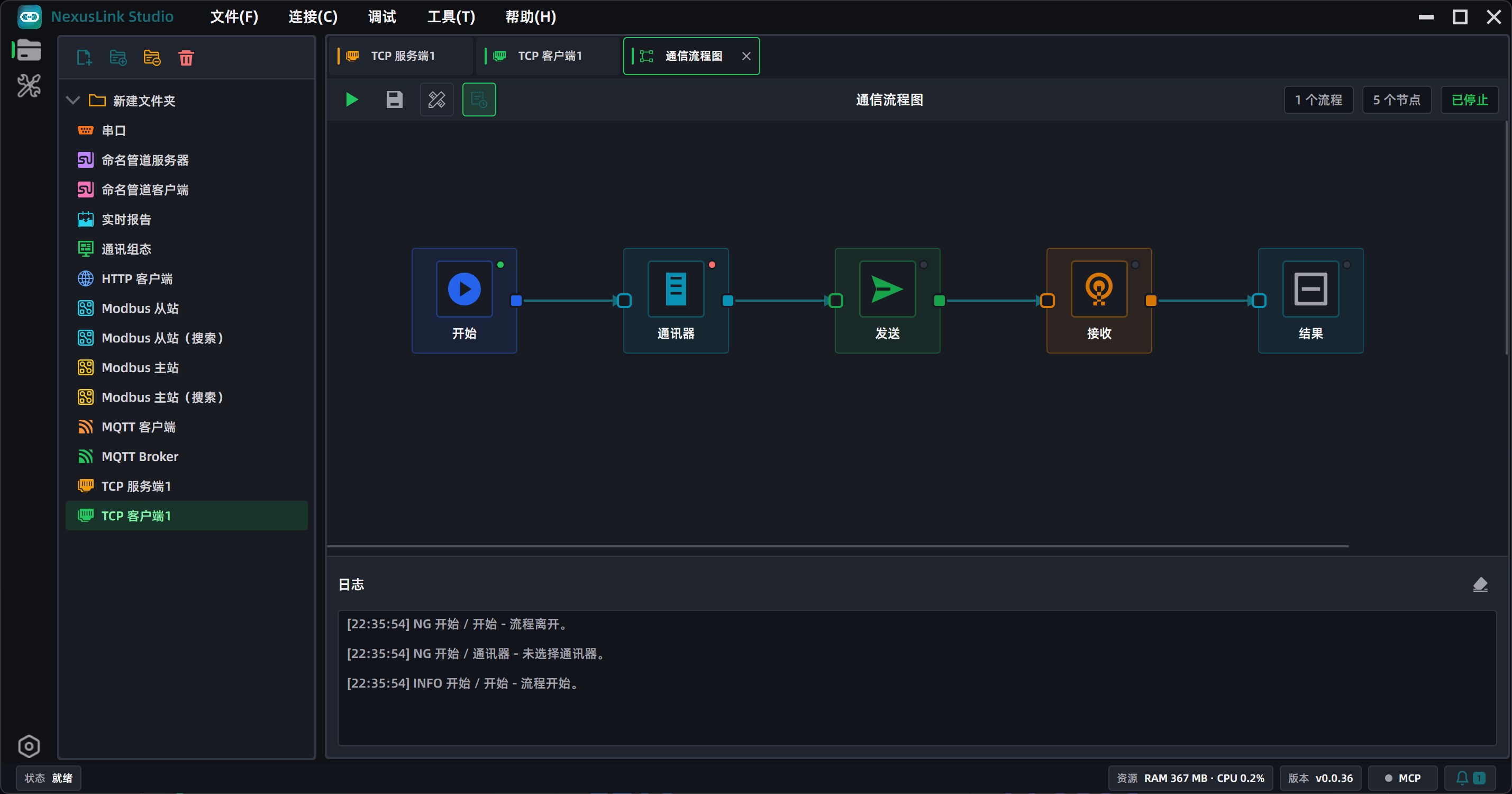The image size is (1512, 794).
Task: Run the flow with green play button
Action: pos(352,100)
